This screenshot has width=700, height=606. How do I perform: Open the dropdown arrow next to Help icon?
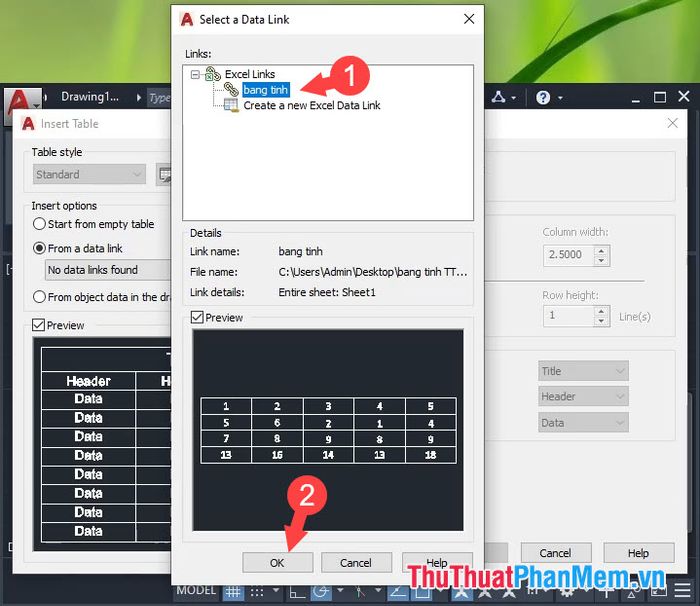pos(560,97)
